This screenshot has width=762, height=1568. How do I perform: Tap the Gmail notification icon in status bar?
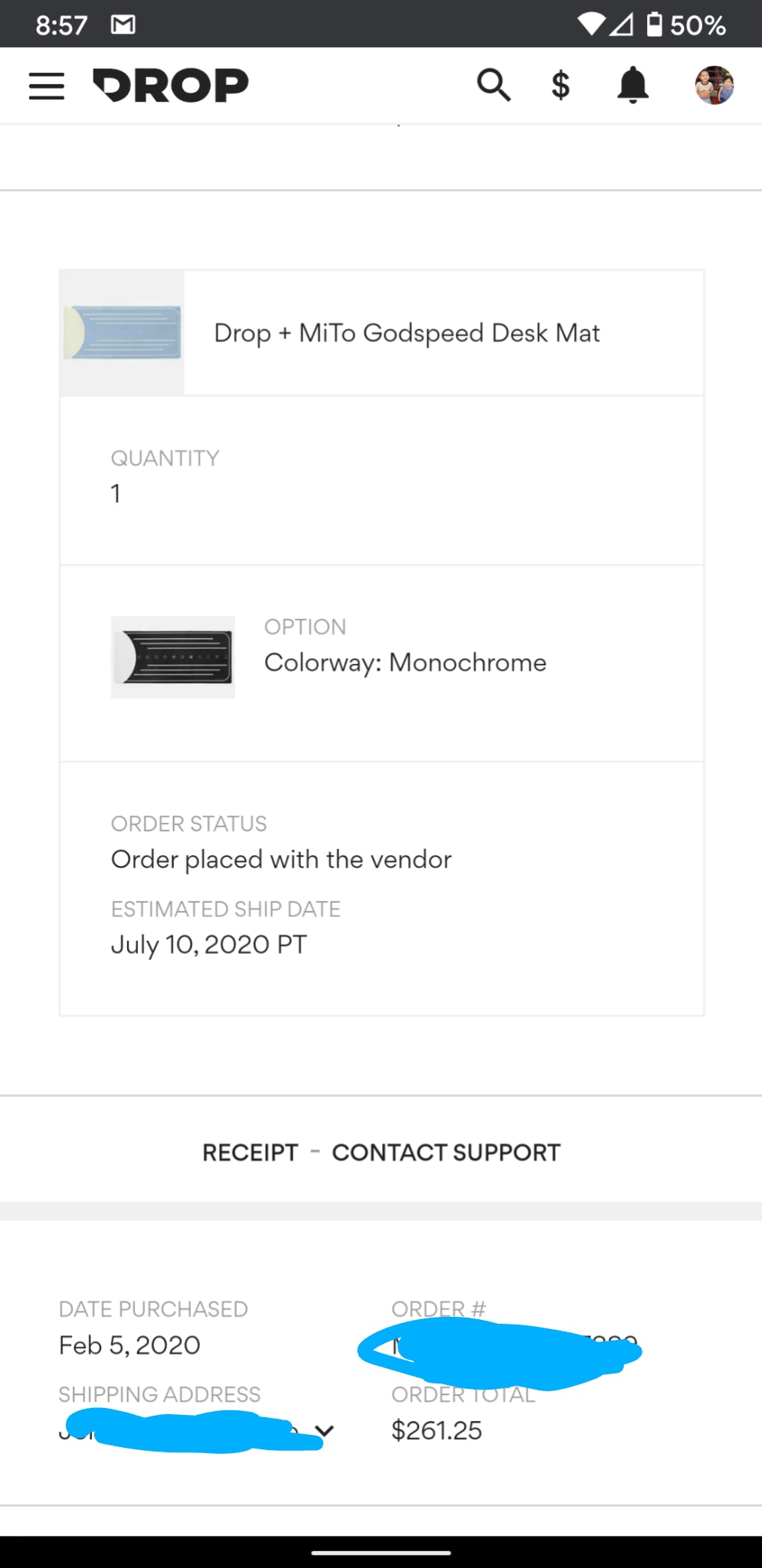click(123, 25)
